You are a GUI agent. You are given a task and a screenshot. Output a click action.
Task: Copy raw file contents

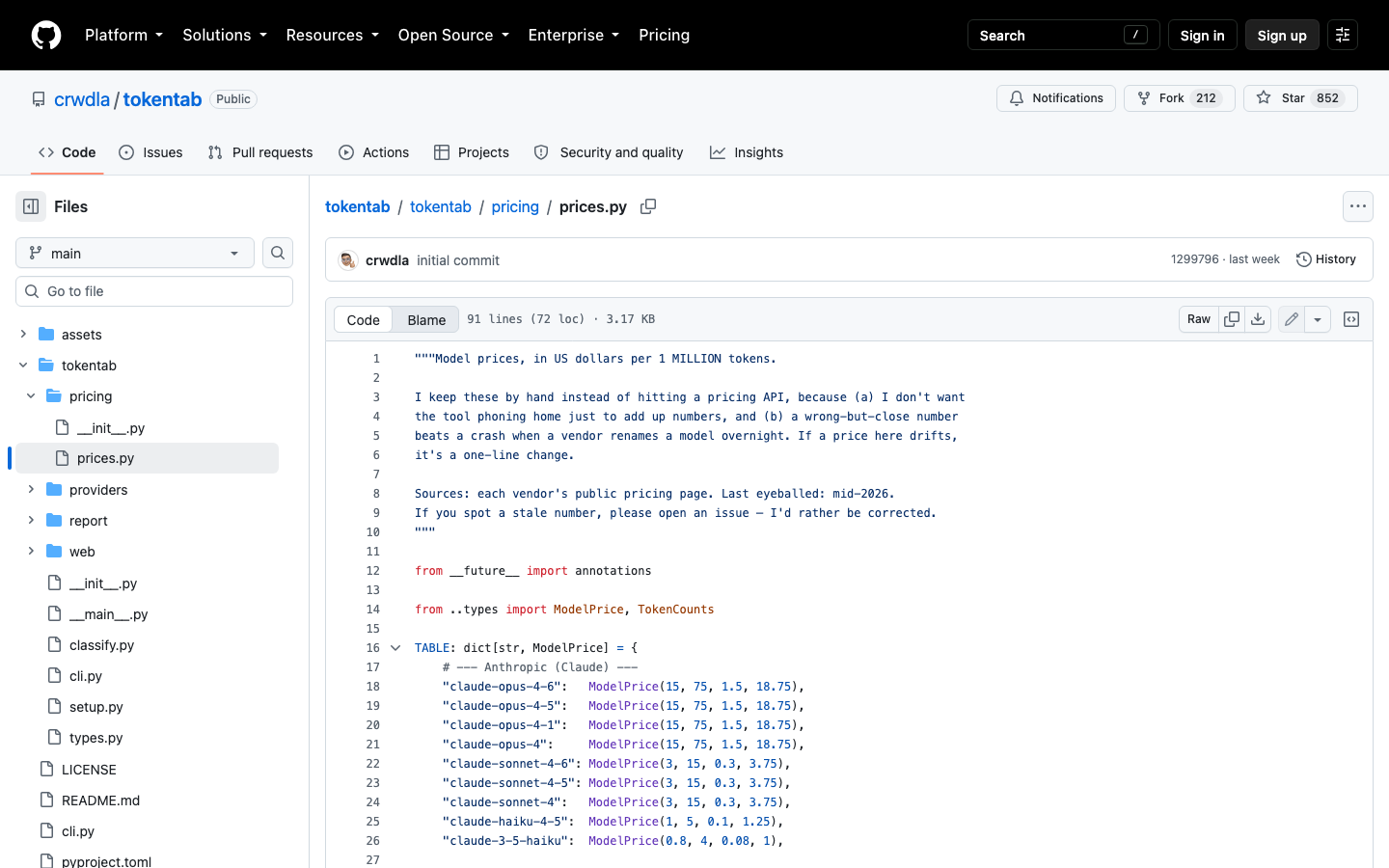point(1232,319)
